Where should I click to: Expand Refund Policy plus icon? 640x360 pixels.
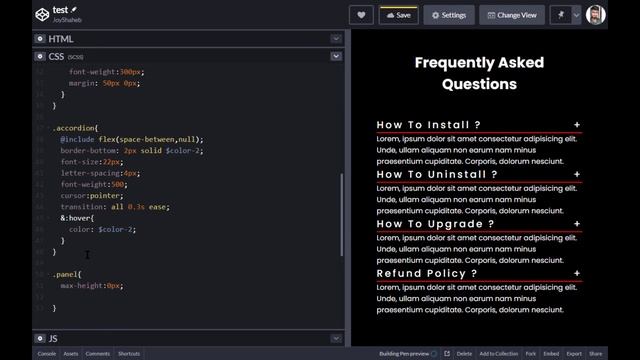577,273
